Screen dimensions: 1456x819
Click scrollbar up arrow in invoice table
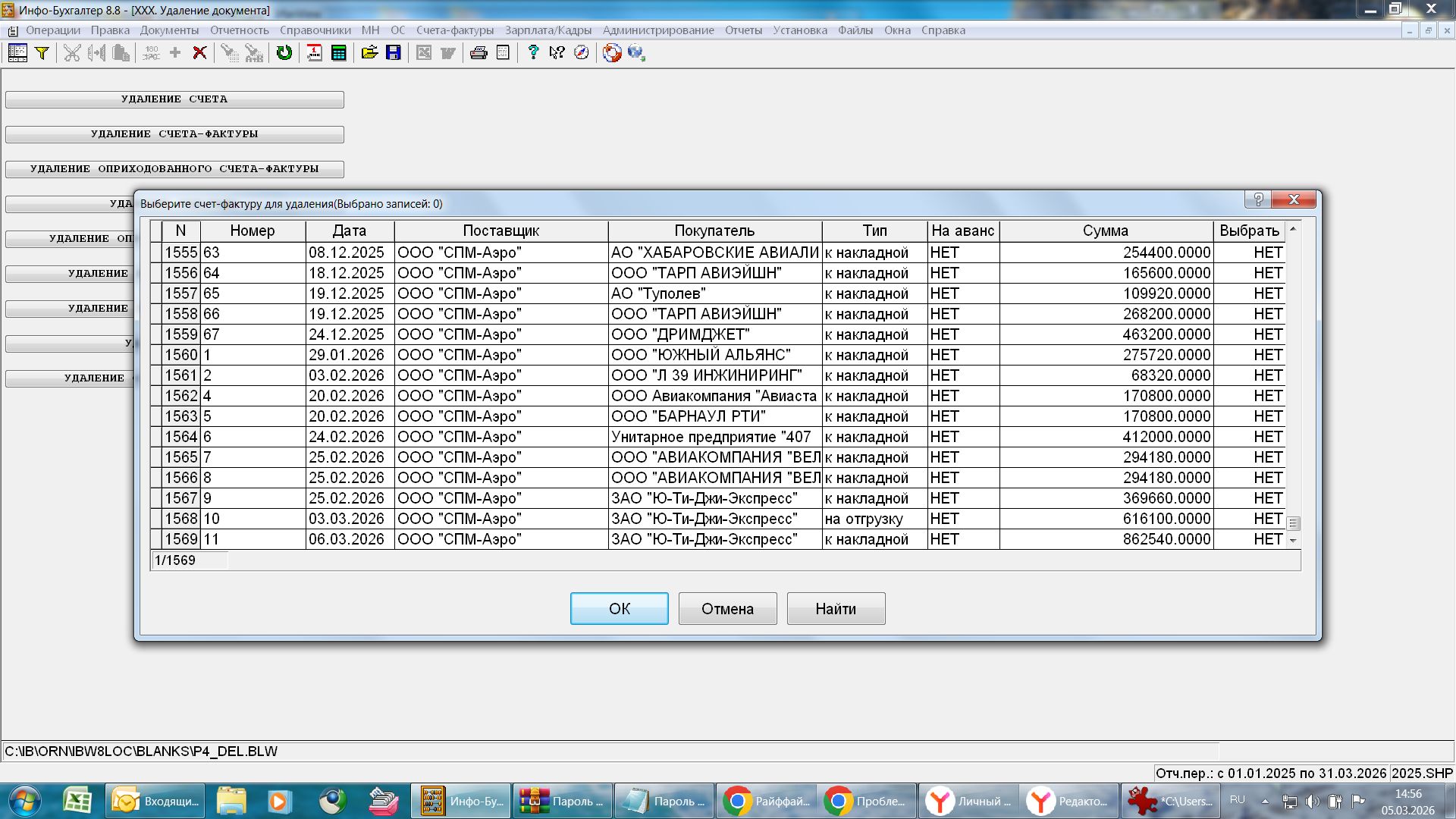(1293, 229)
